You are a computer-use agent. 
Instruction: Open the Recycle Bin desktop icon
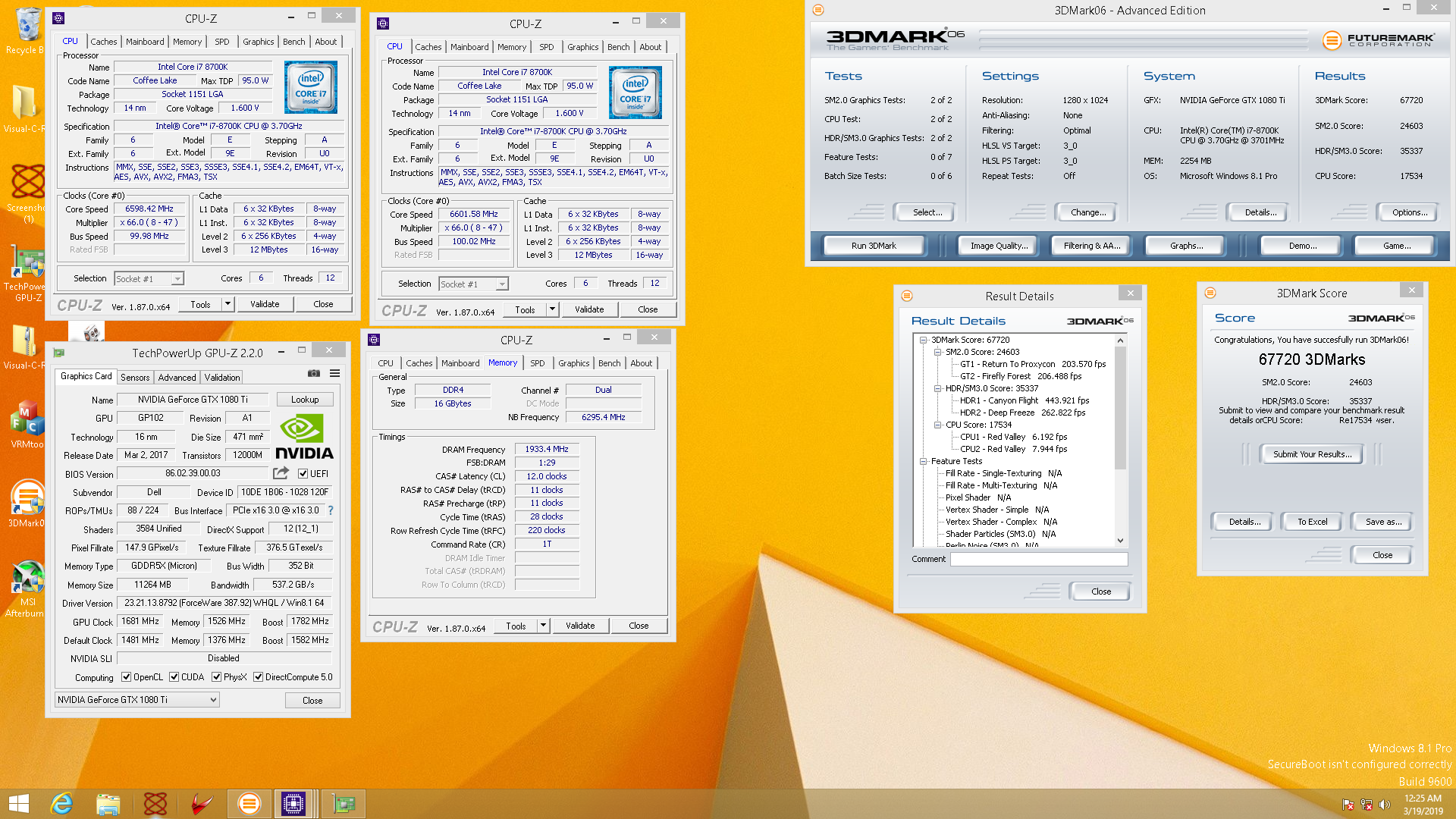point(27,30)
